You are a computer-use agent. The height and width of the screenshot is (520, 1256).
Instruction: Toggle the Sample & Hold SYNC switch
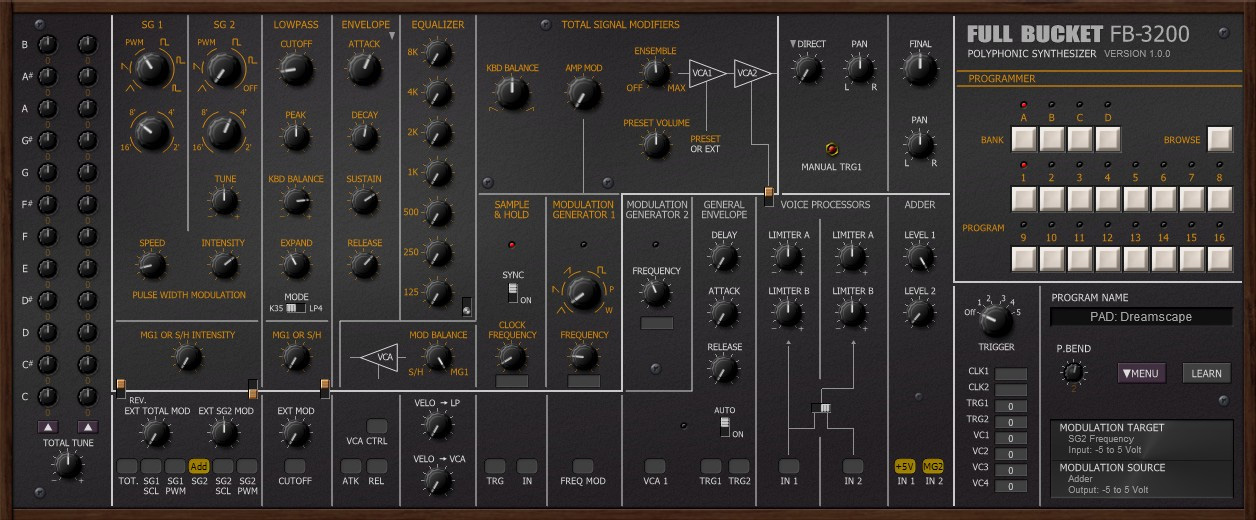coord(513,292)
